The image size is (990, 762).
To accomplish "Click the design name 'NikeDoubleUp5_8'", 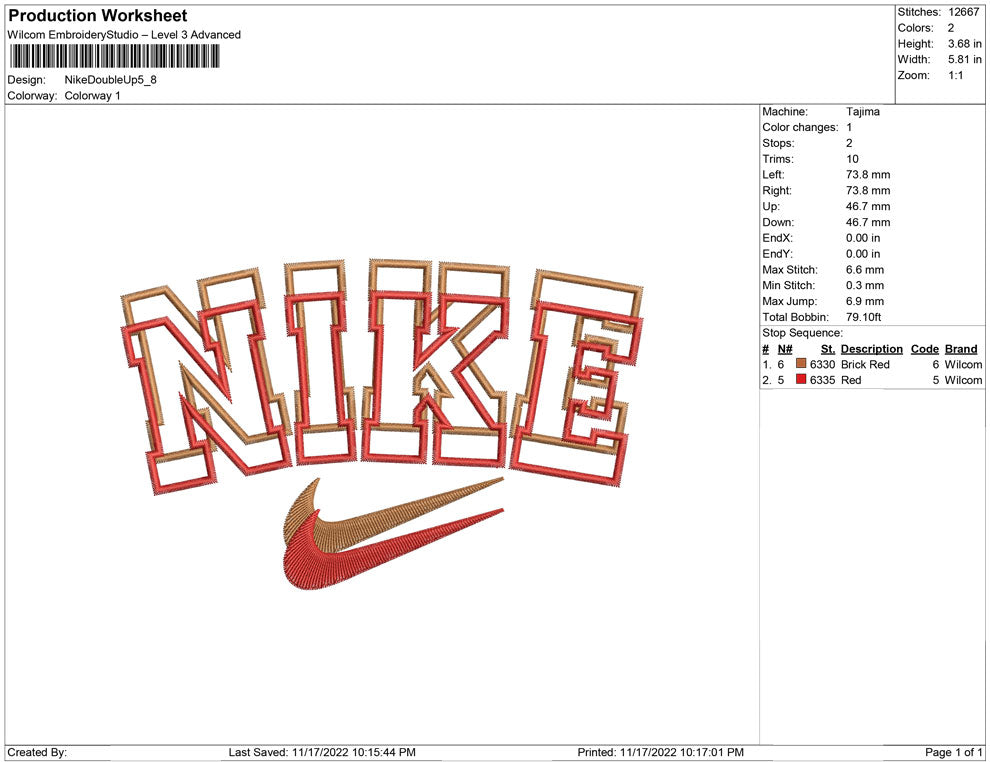I will pyautogui.click(x=110, y=80).
